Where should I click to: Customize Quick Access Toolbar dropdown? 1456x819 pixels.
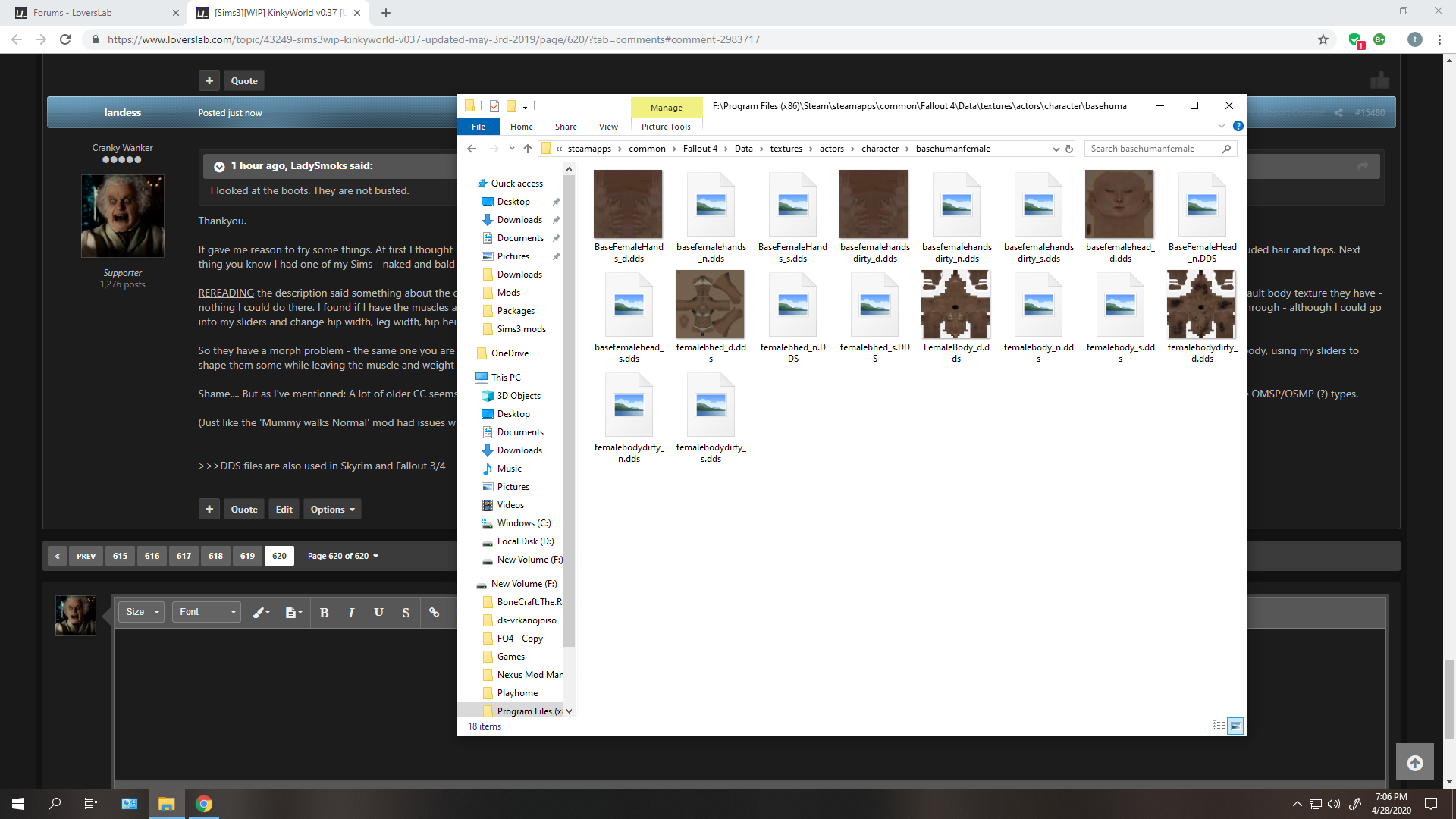click(525, 107)
